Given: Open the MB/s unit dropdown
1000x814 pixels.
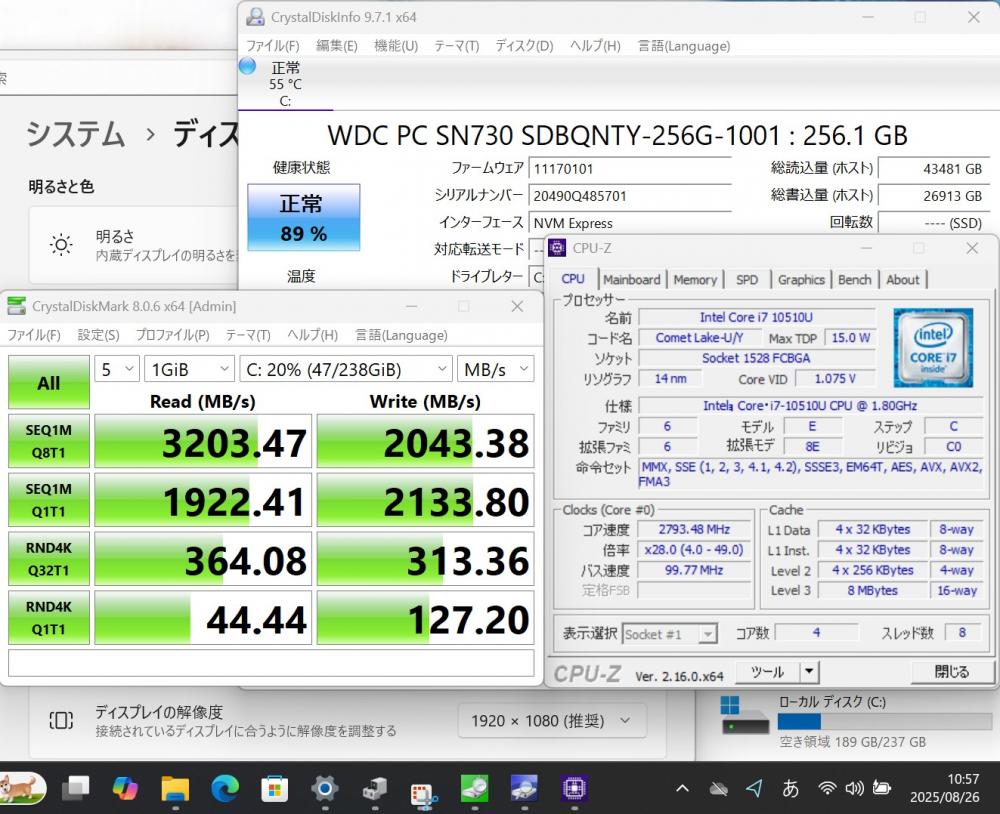Looking at the screenshot, I should click(496, 369).
